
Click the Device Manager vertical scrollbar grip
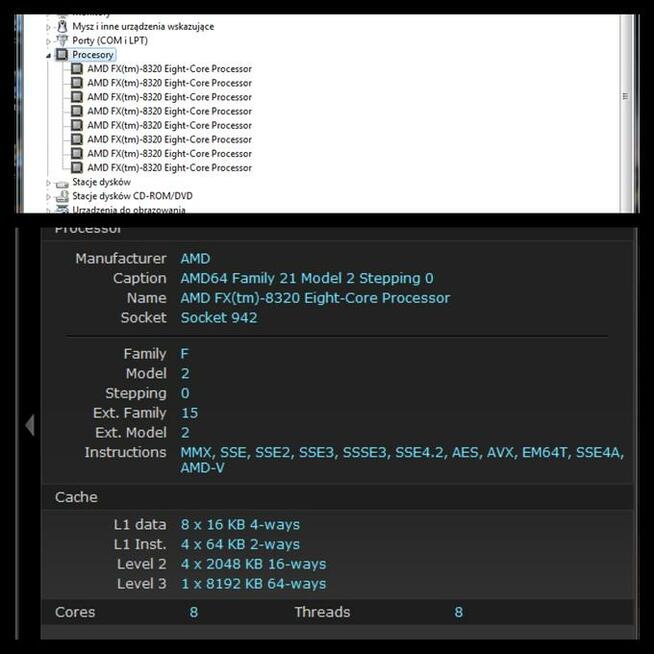coord(625,96)
